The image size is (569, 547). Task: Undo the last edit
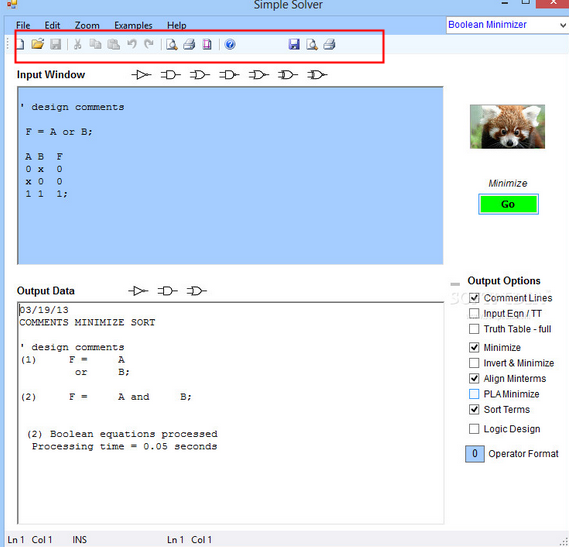coord(132,44)
